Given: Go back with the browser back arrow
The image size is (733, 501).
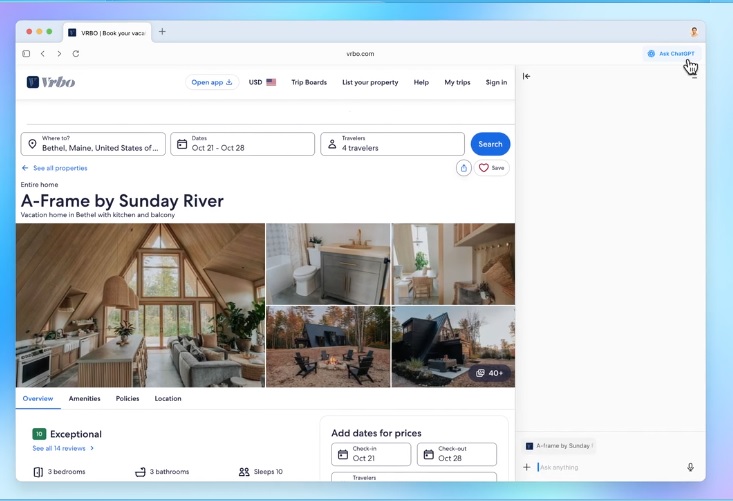Looking at the screenshot, I should tap(43, 54).
